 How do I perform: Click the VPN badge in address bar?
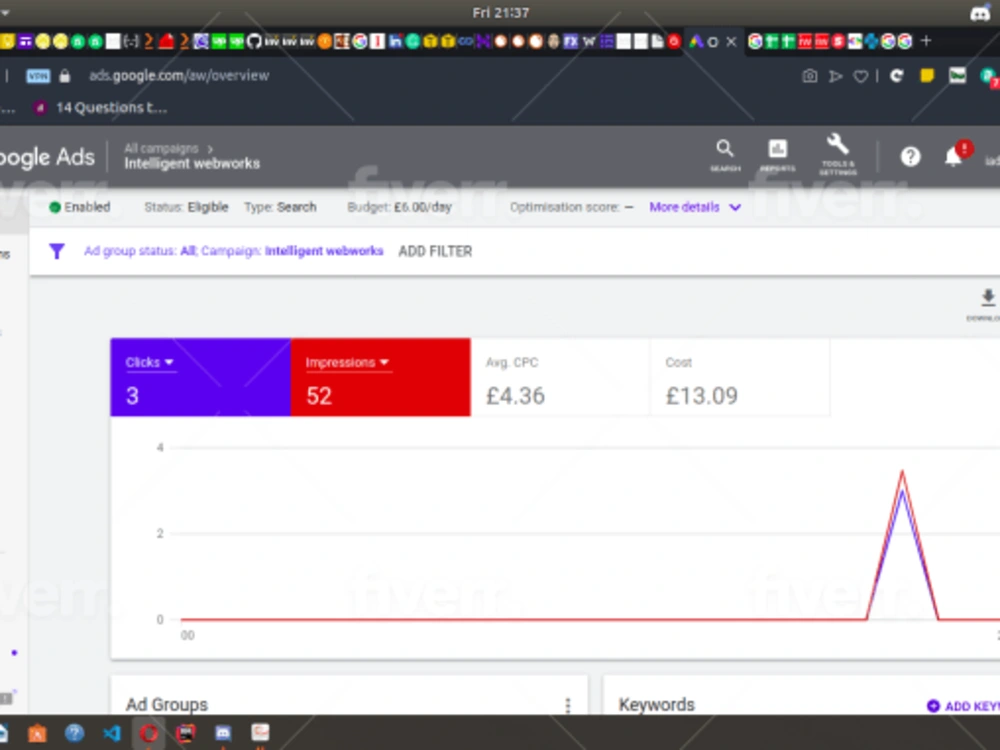tap(38, 76)
